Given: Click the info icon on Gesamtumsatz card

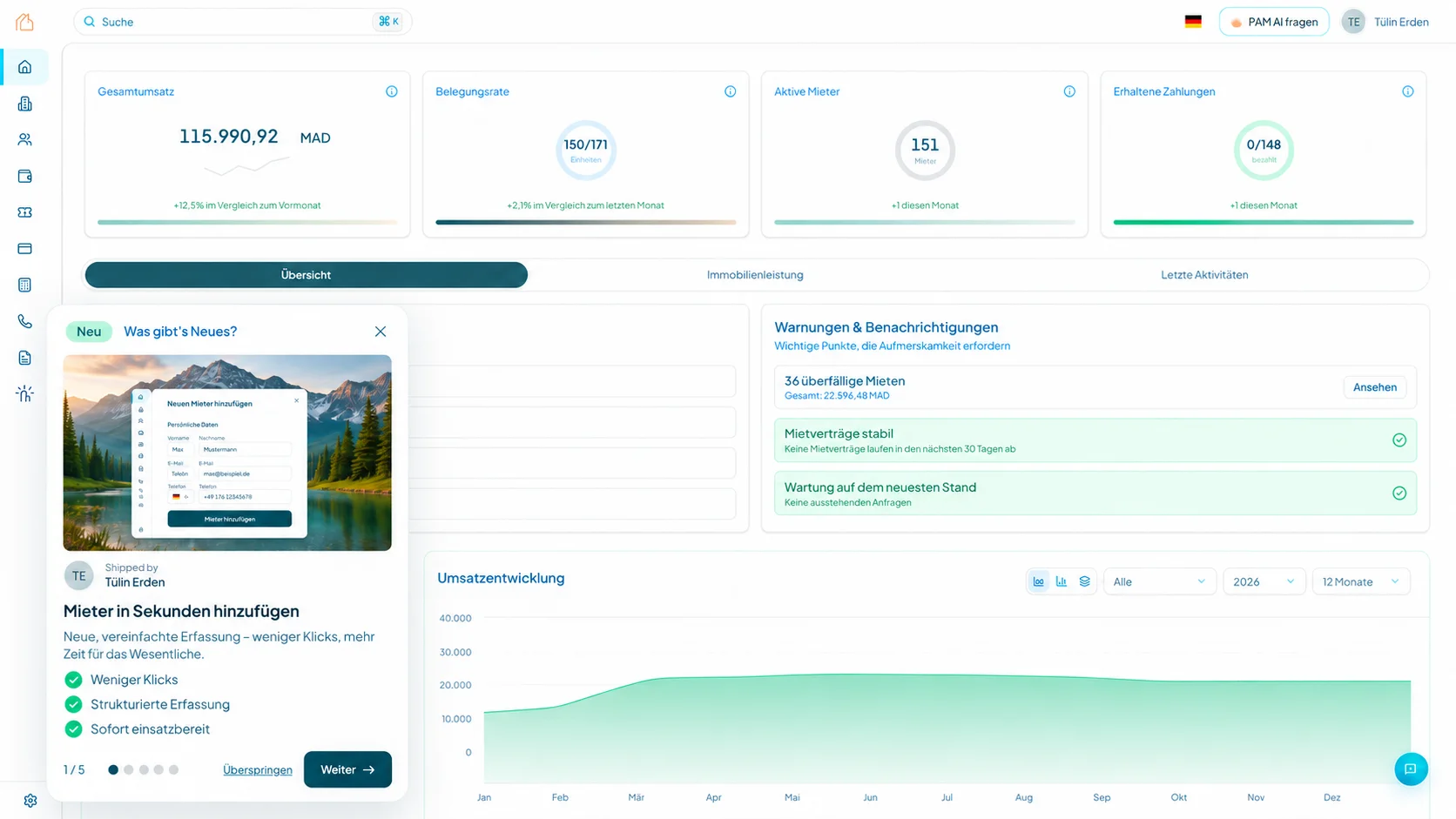Looking at the screenshot, I should 392,91.
